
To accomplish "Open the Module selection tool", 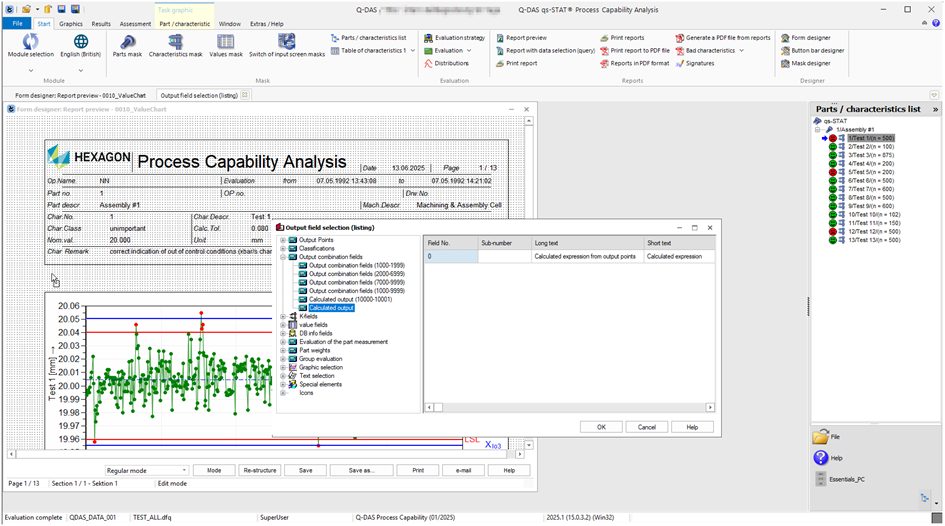I will coord(31,46).
